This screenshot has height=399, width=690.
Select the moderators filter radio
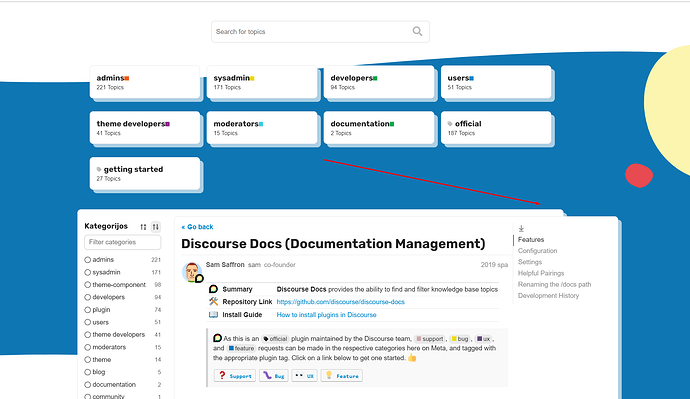tap(88, 347)
